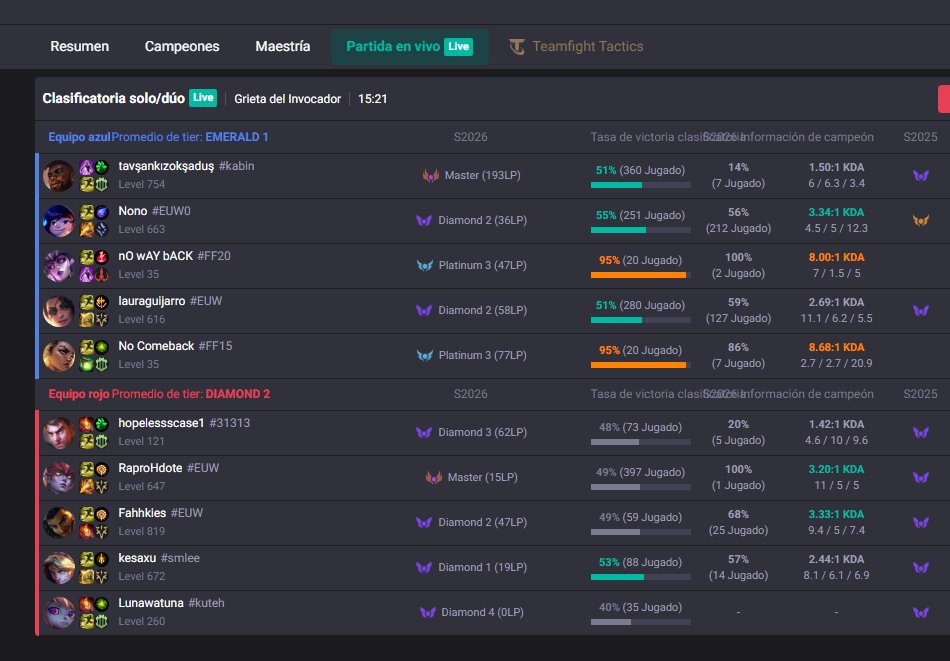The height and width of the screenshot is (661, 950).
Task: Open No Comeback #FF15 profile
Action: coord(175,346)
